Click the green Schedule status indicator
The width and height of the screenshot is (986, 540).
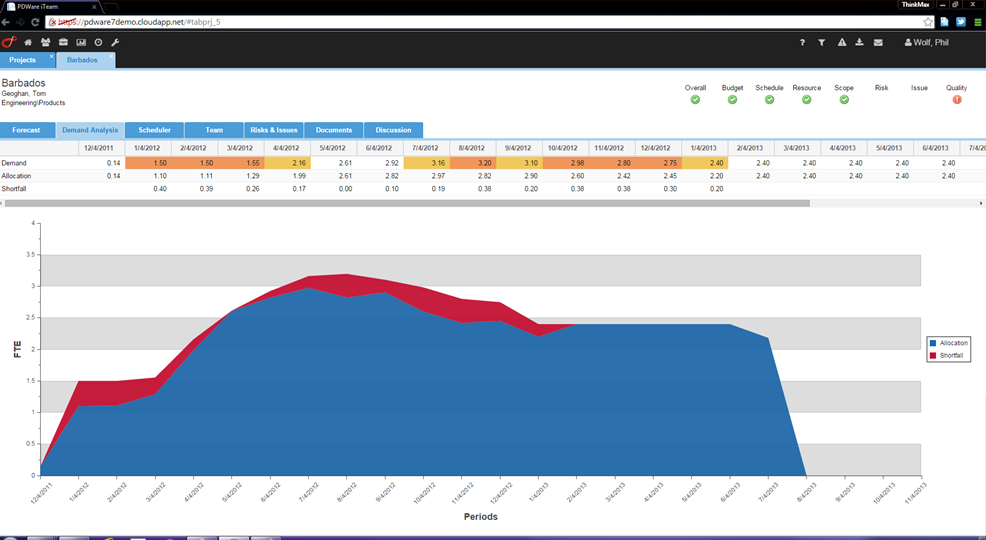pos(769,99)
